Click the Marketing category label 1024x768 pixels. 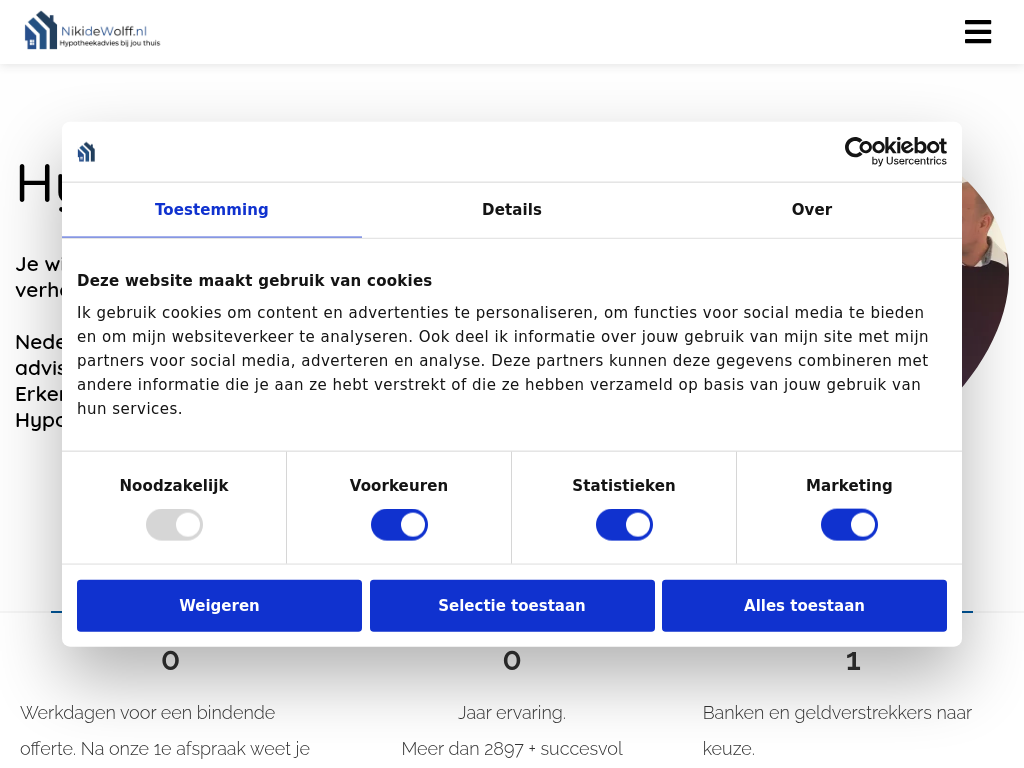[x=849, y=486]
